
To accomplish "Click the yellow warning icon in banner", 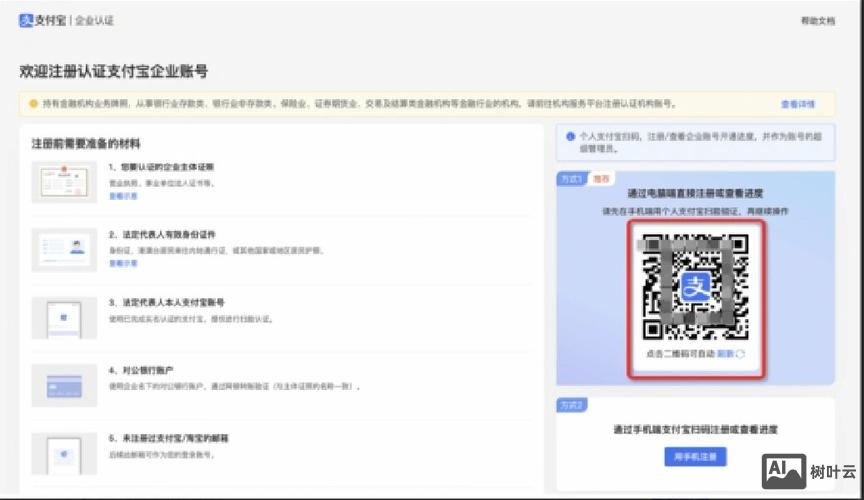I will 33,104.
